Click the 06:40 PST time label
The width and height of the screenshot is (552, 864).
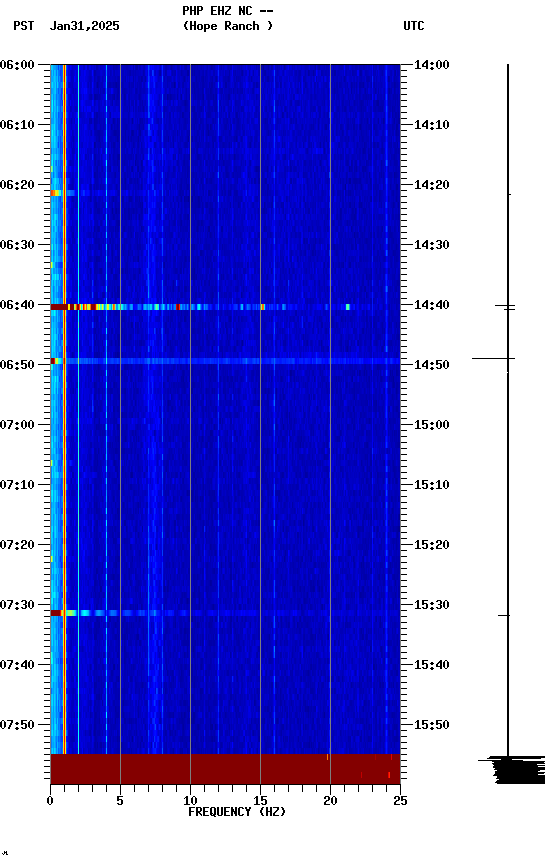point(17,305)
